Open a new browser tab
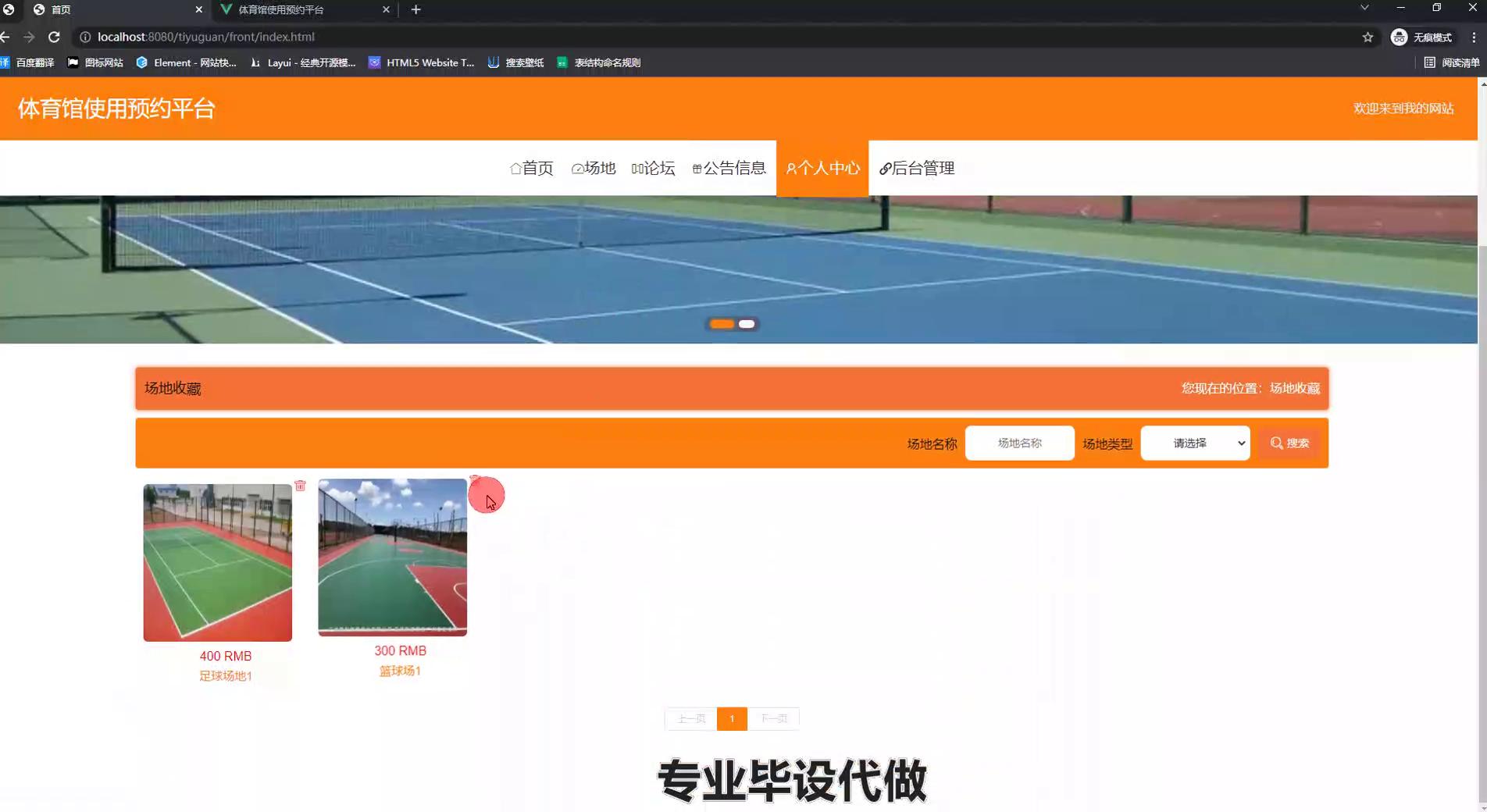1487x812 pixels. [x=415, y=9]
